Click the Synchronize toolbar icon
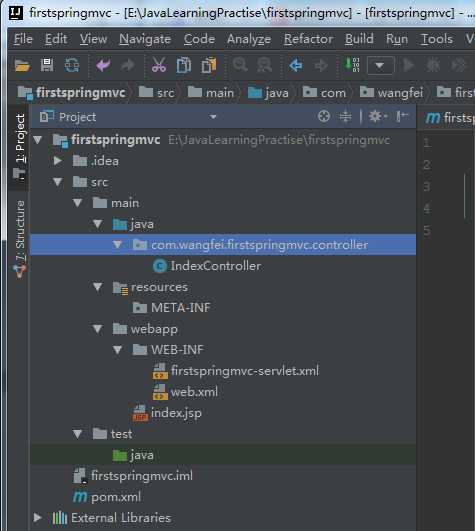The height and width of the screenshot is (531, 475). coord(72,65)
